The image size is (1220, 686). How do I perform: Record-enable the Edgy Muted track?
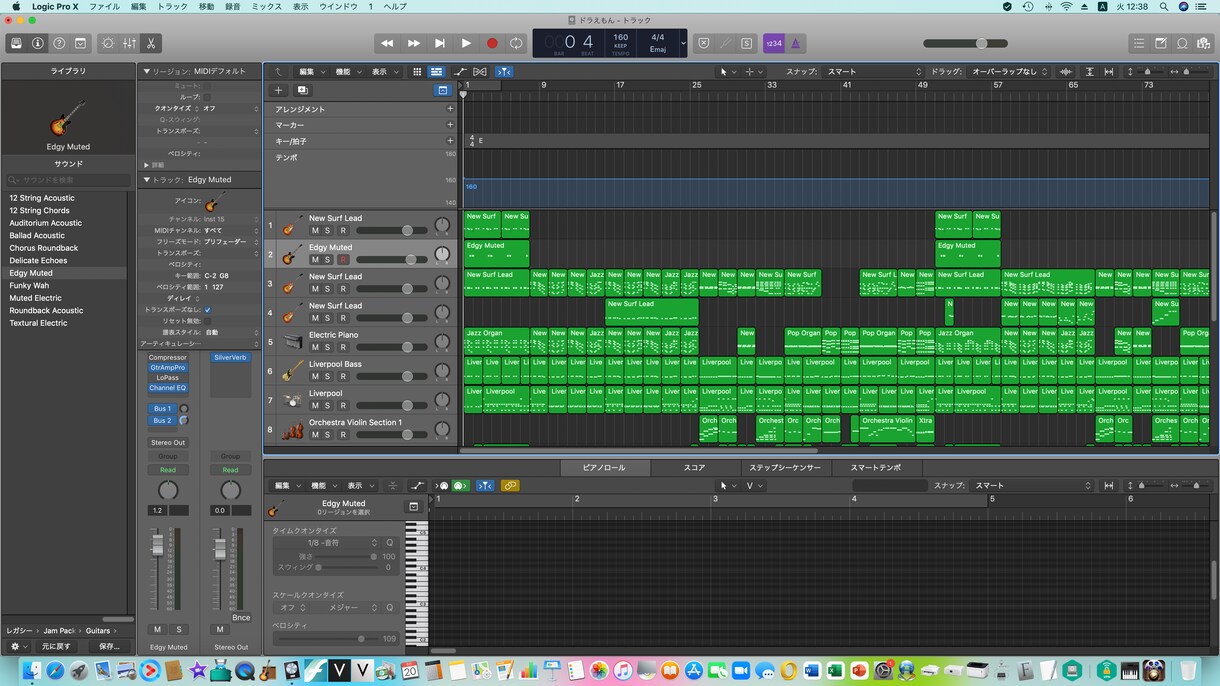click(343, 260)
